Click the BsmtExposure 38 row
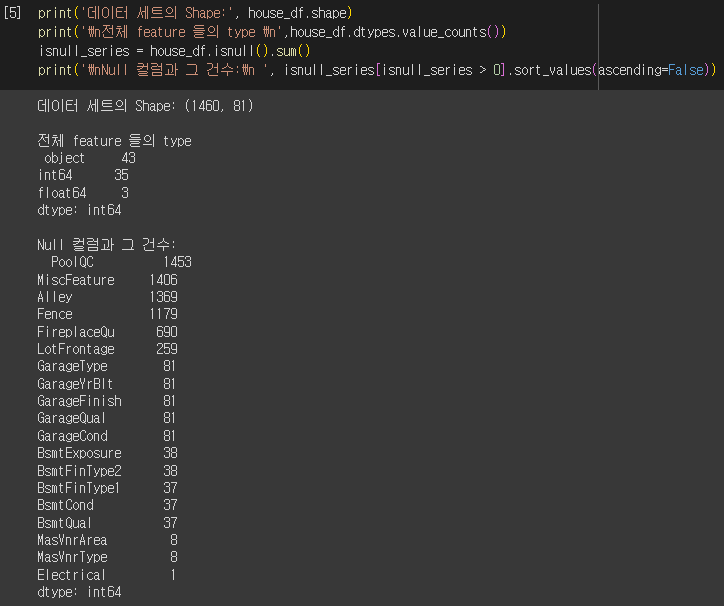This screenshot has width=724, height=606. [108, 453]
